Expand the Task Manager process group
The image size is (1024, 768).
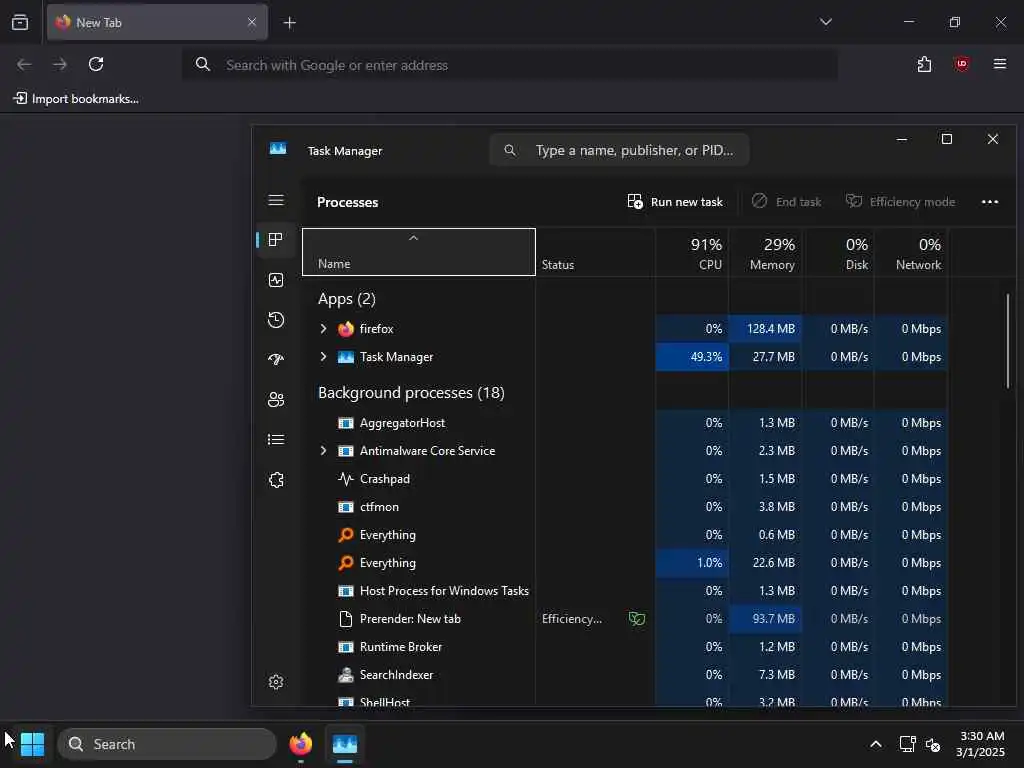[323, 357]
